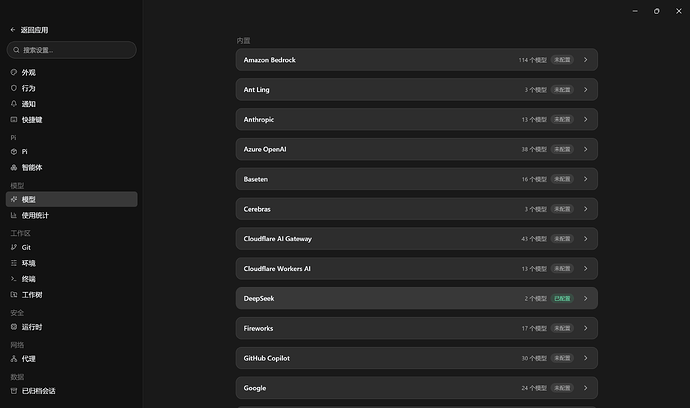This screenshot has width=690, height=408.
Task: Open the 终端 terminal icon
Action: [x=14, y=279]
